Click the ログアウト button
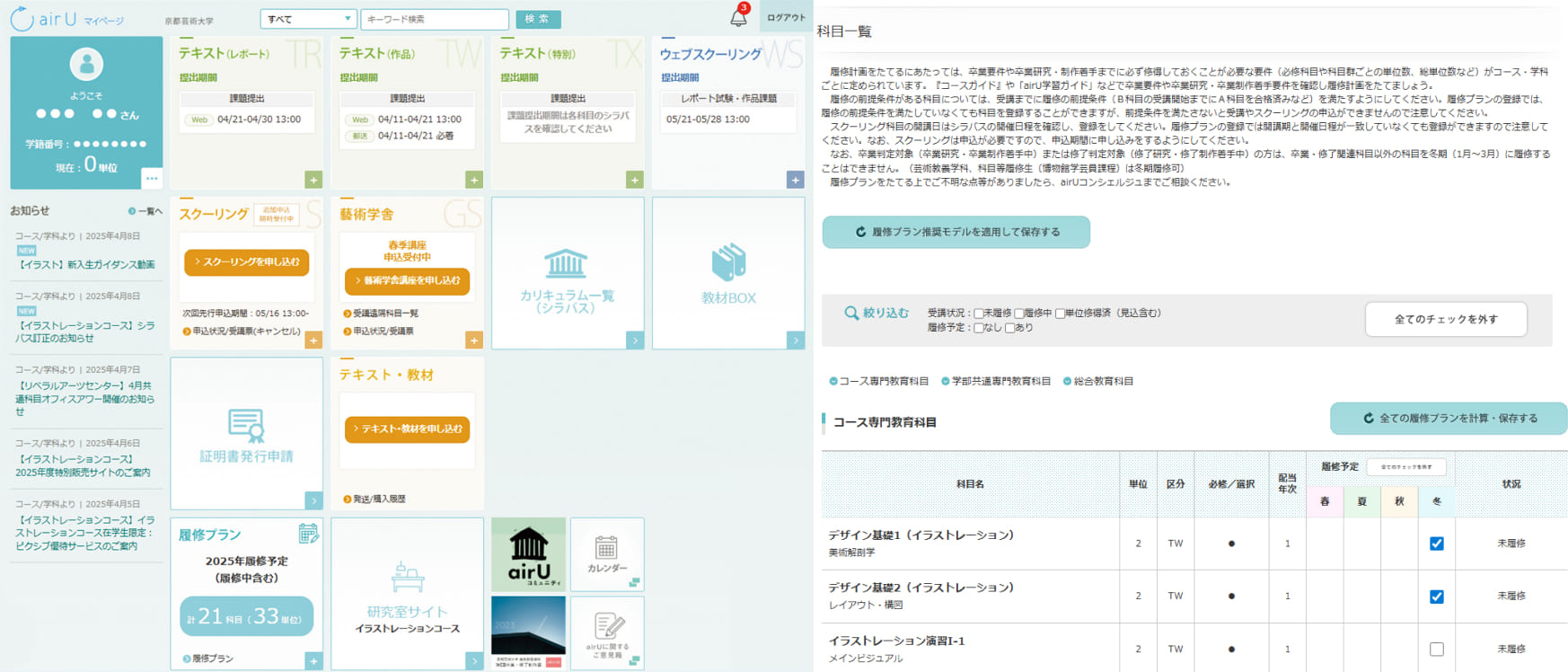 click(x=786, y=17)
